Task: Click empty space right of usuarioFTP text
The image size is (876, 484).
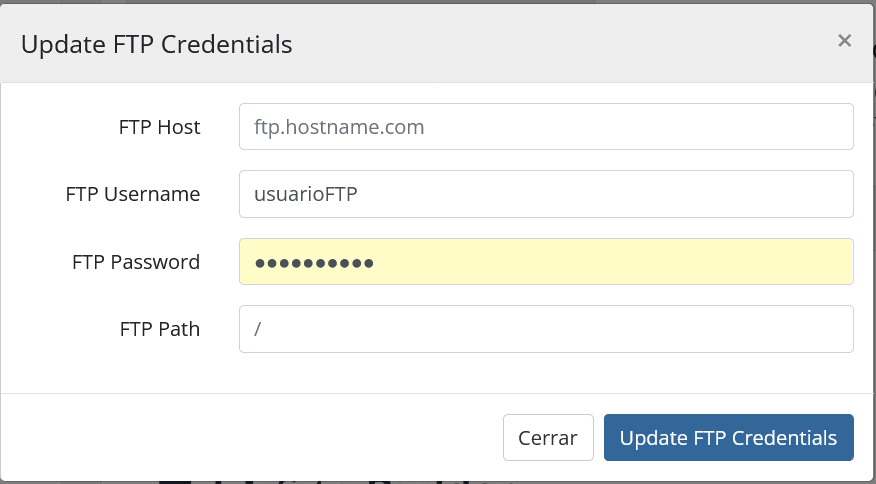Action: tap(600, 194)
